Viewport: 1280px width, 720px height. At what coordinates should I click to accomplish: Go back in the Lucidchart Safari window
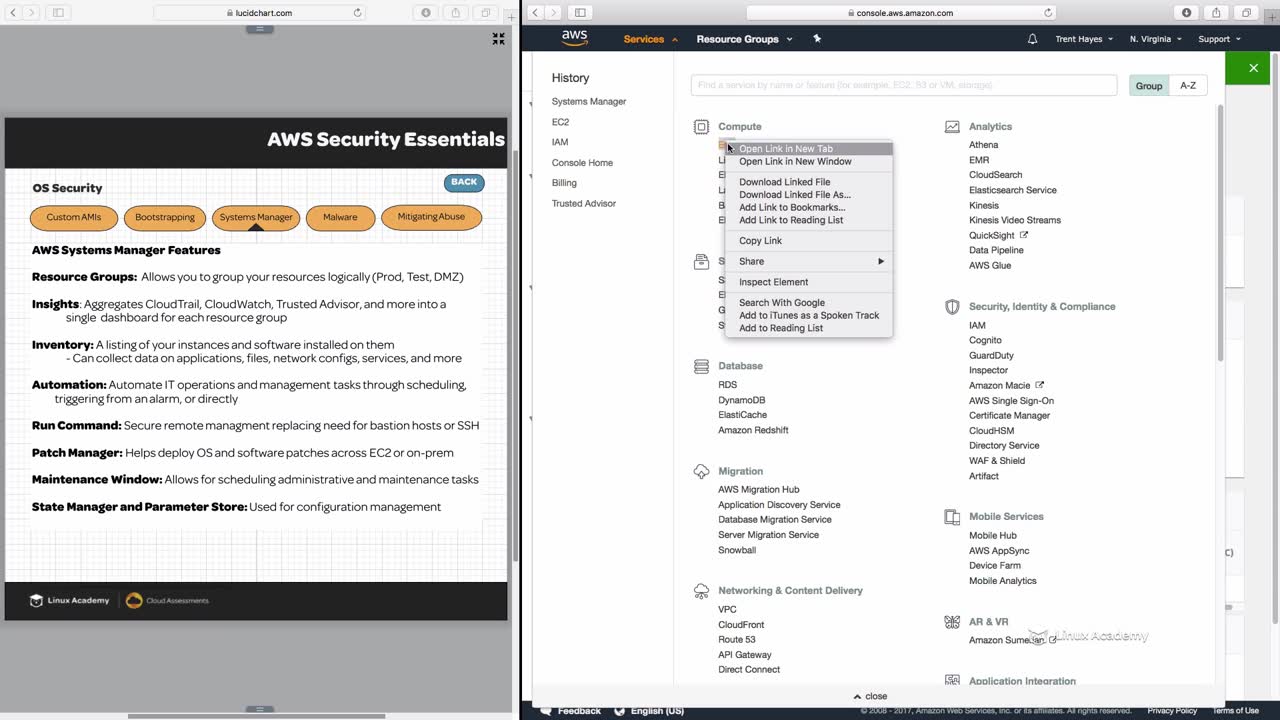pos(14,13)
